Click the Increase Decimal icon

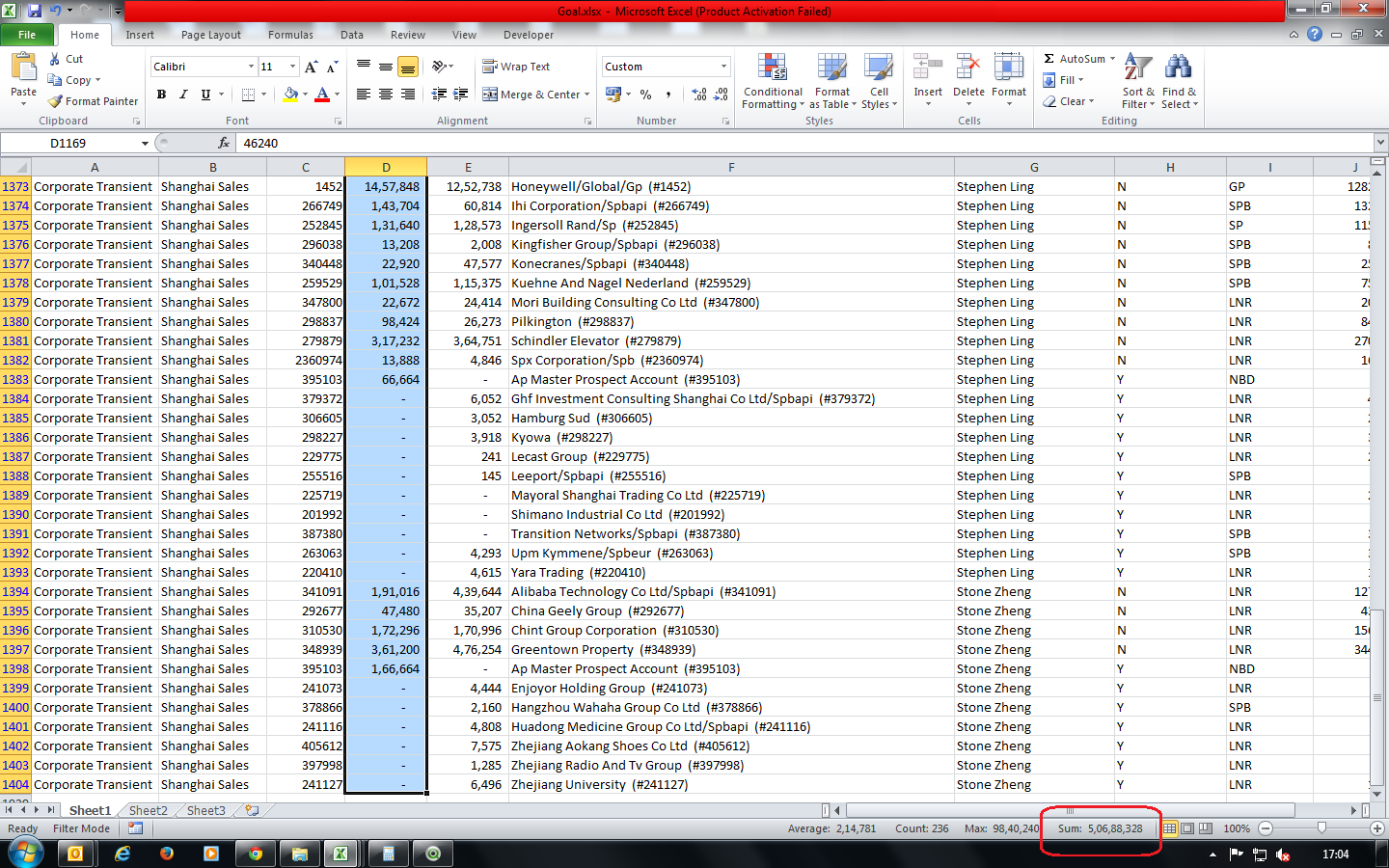pos(699,95)
